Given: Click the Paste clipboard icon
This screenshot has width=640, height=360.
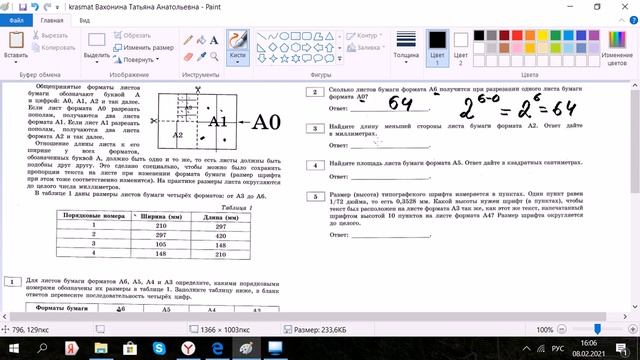Looking at the screenshot, I should 16,40.
